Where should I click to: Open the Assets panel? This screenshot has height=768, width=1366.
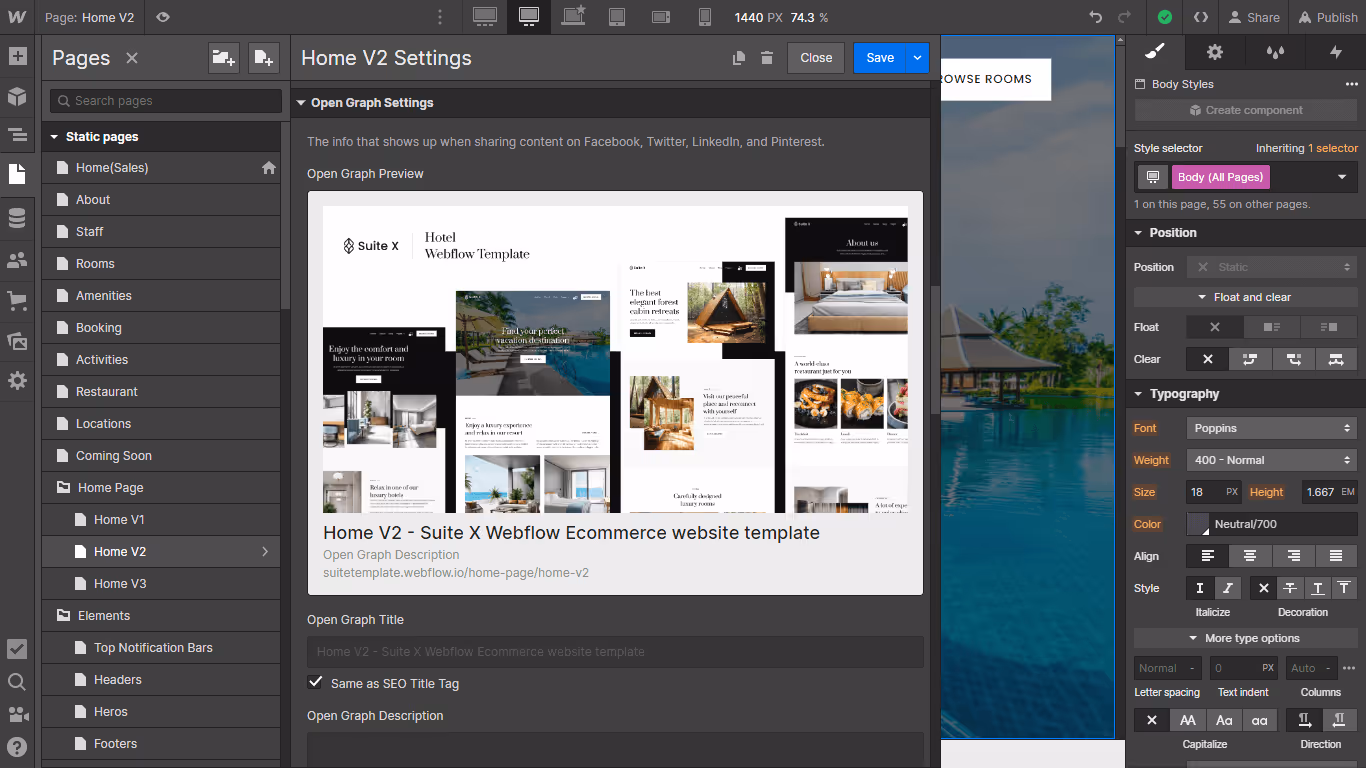point(16,340)
